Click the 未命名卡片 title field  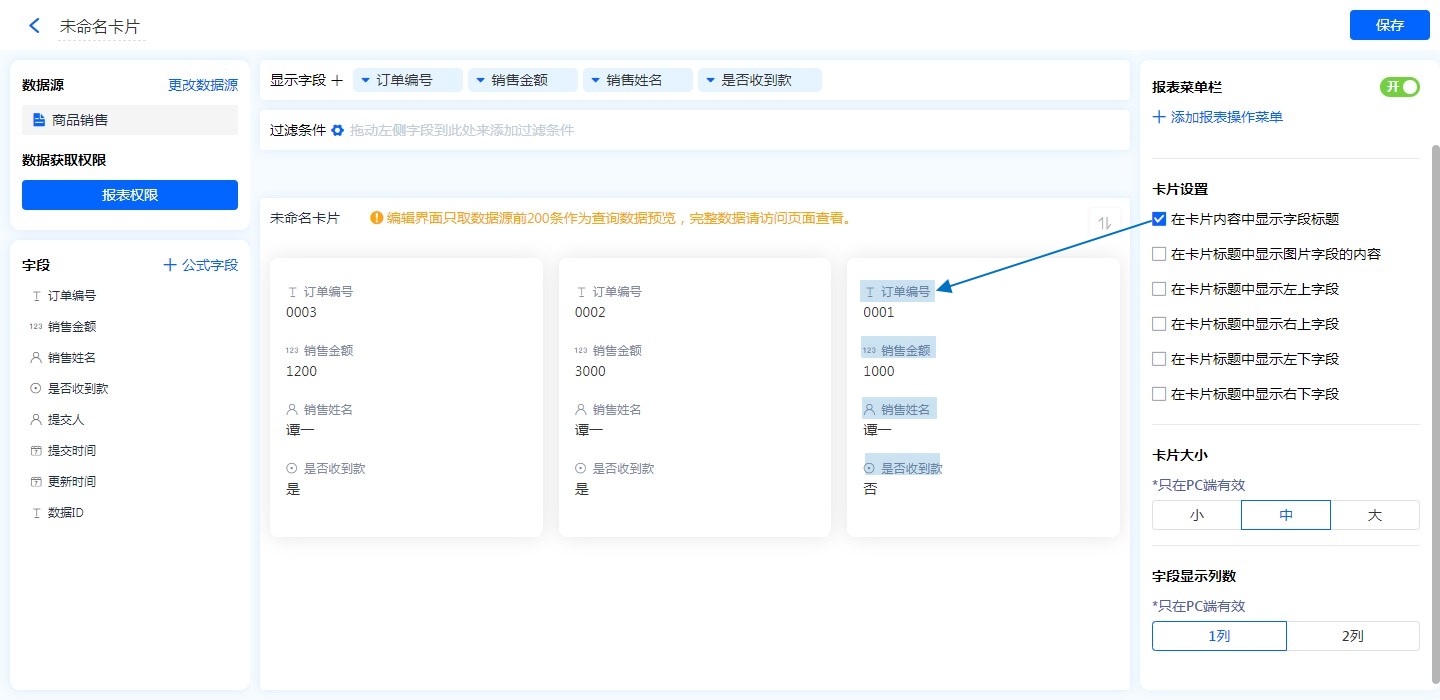point(100,27)
